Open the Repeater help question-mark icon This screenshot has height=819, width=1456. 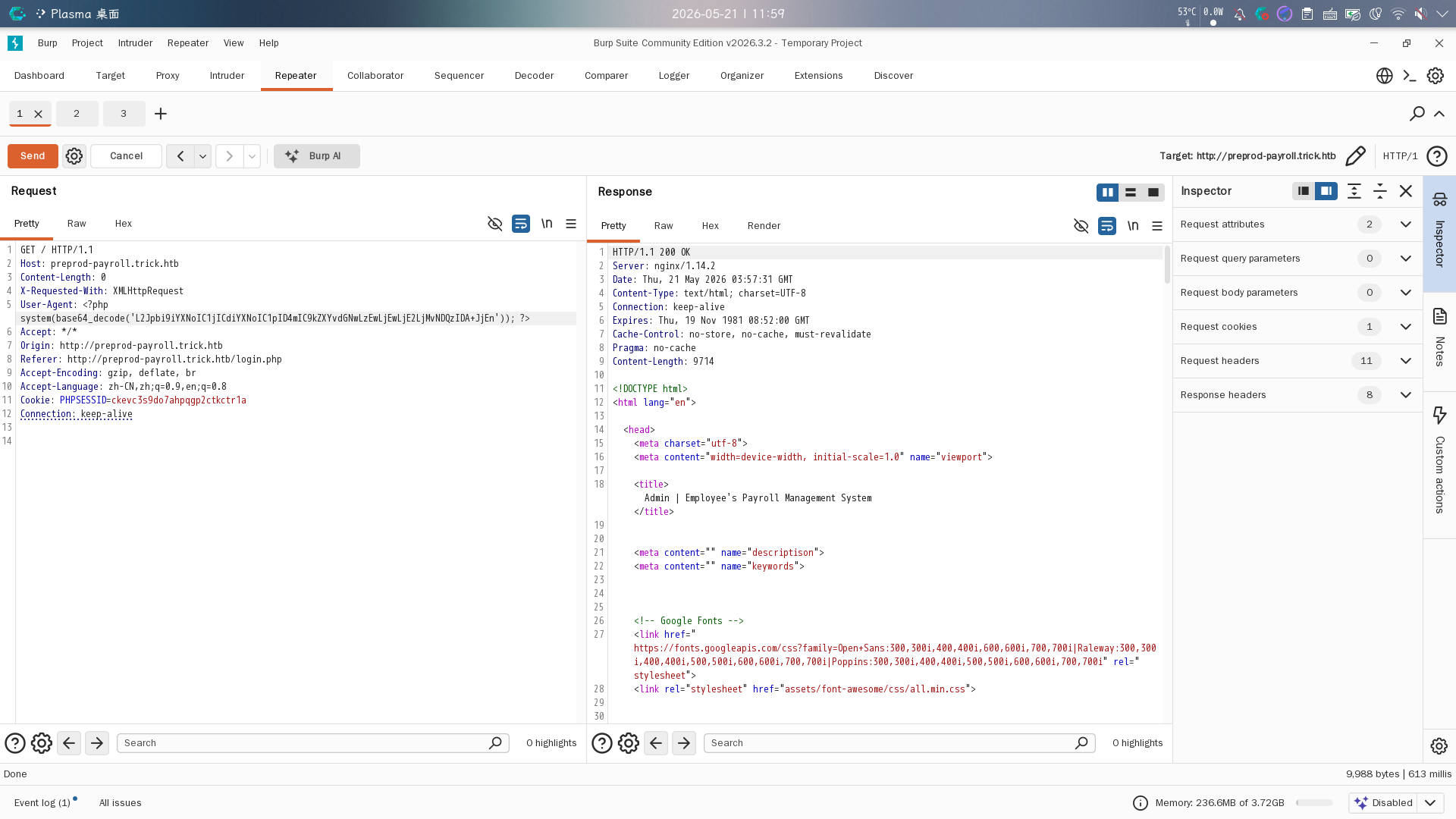(1437, 156)
